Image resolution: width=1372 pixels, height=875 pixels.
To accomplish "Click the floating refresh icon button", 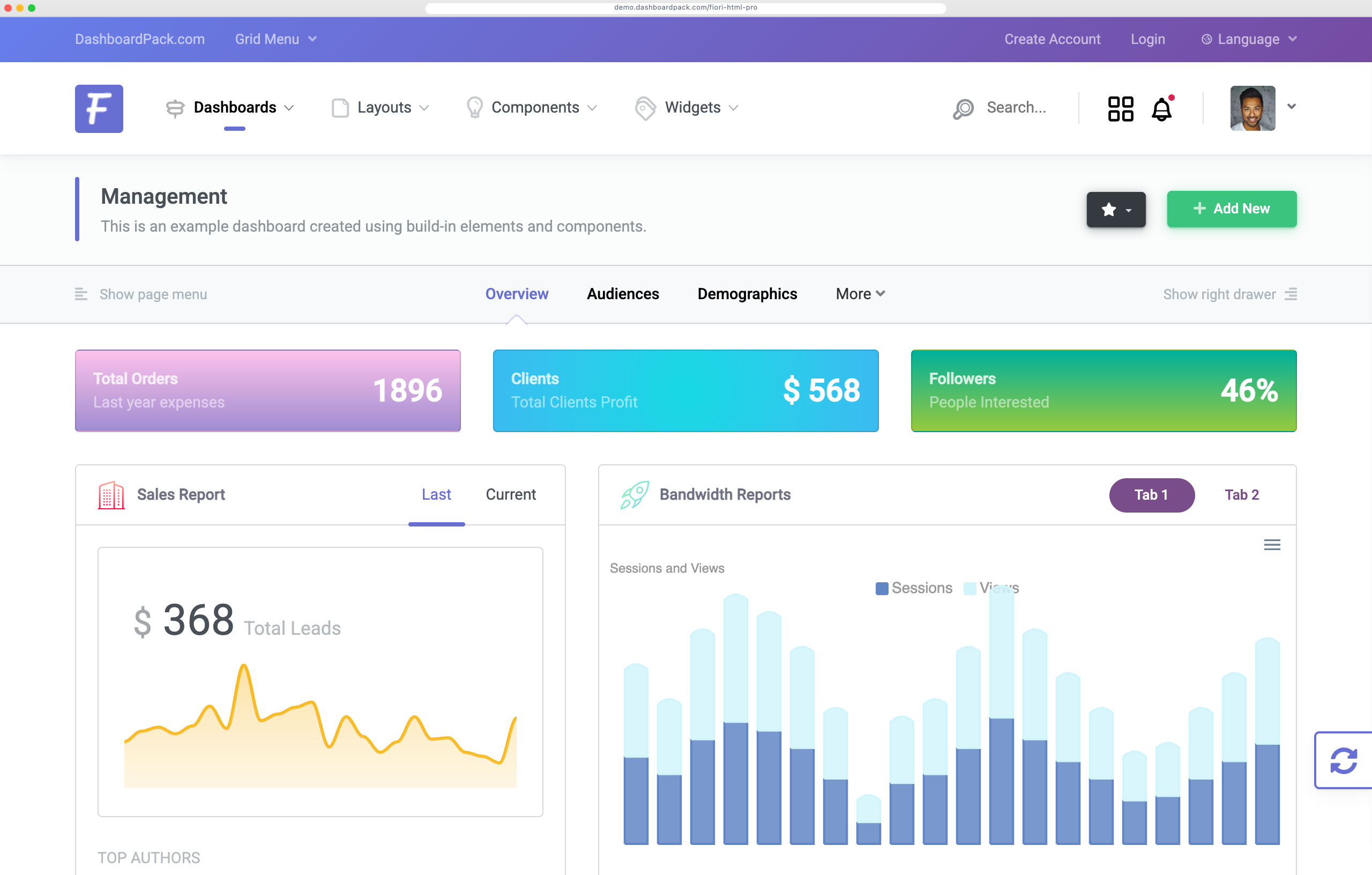I will point(1343,760).
